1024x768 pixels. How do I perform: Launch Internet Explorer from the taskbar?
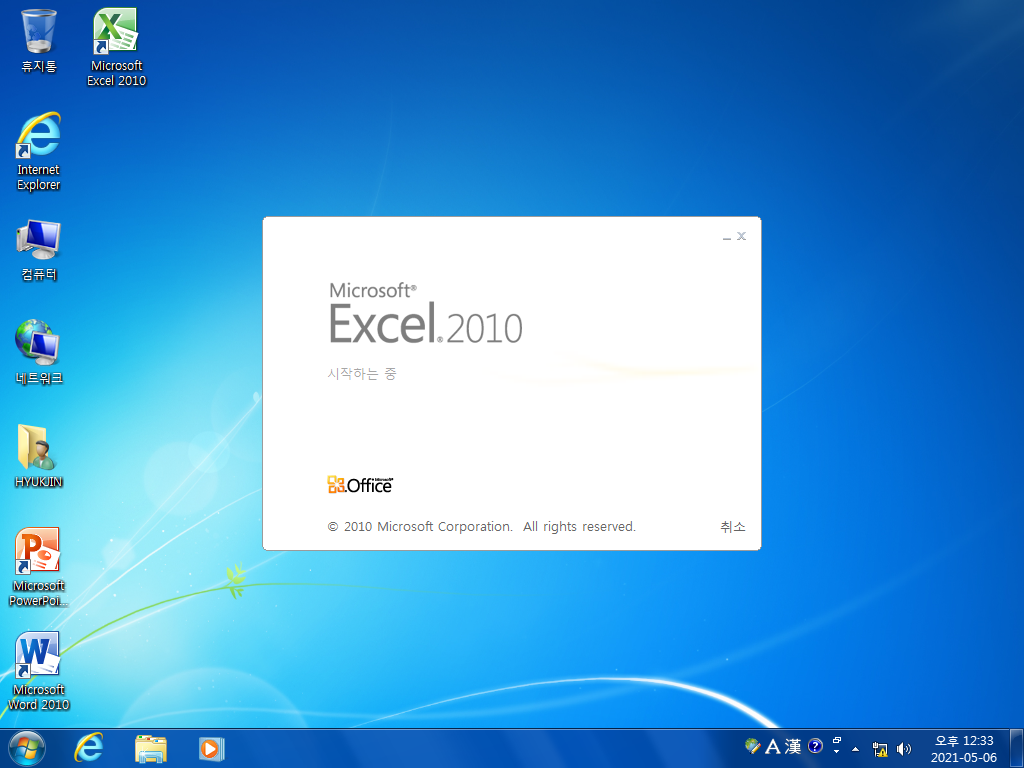(x=88, y=748)
